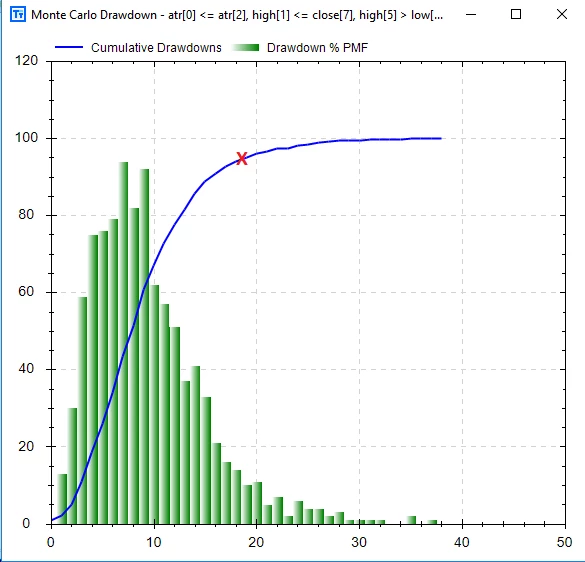Click the red X marker on the curve
The width and height of the screenshot is (585, 562).
(x=242, y=159)
